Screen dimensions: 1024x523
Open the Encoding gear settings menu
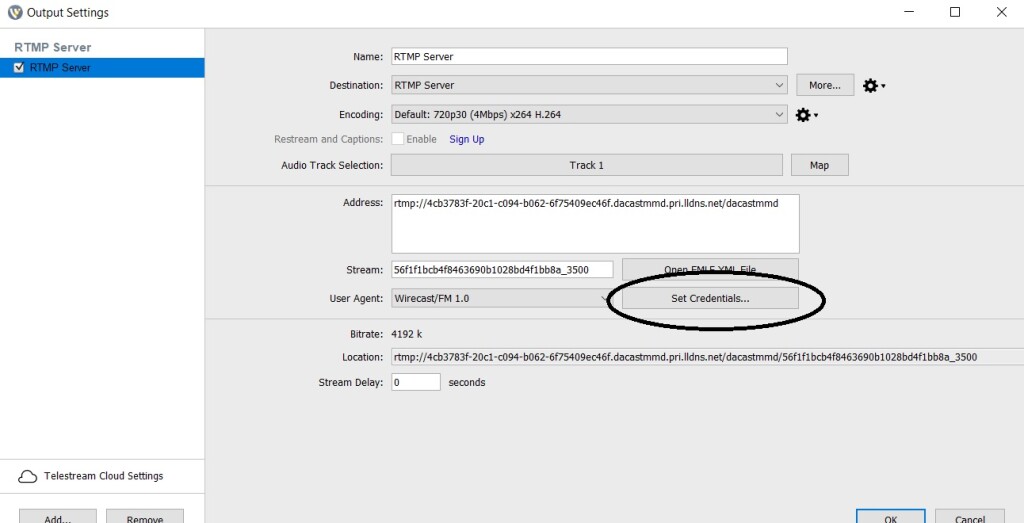point(807,115)
